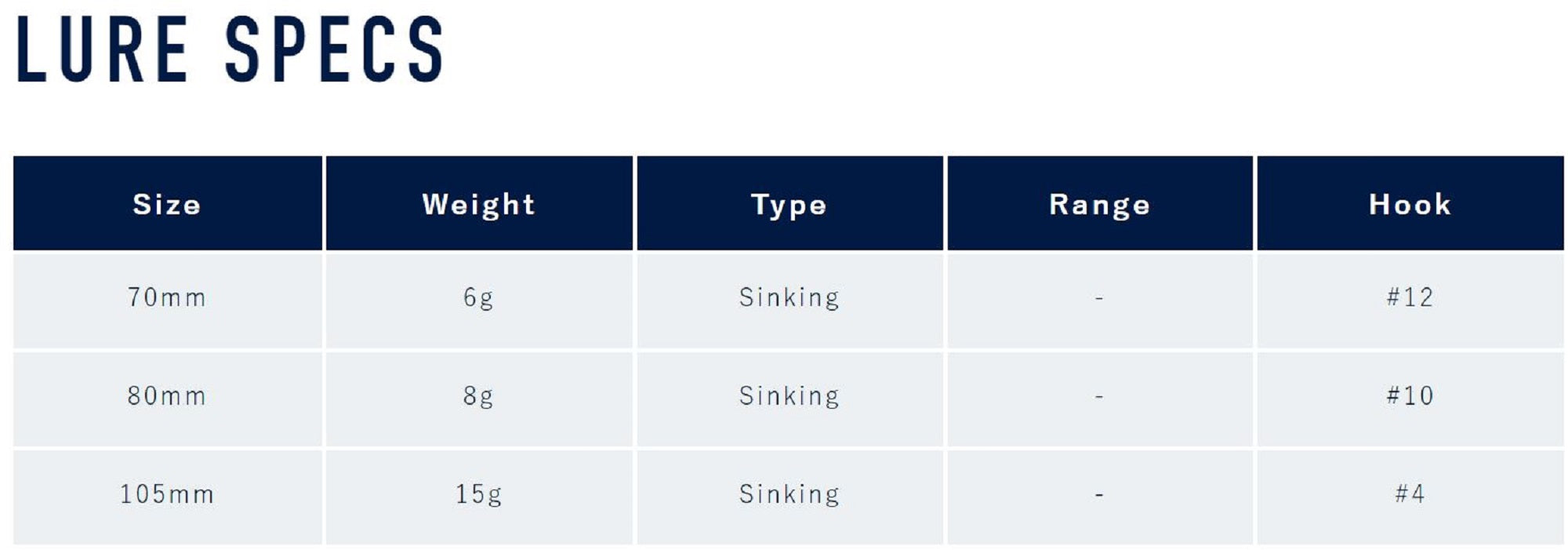
Task: Click the Size column header
Action: pyautogui.click(x=167, y=204)
